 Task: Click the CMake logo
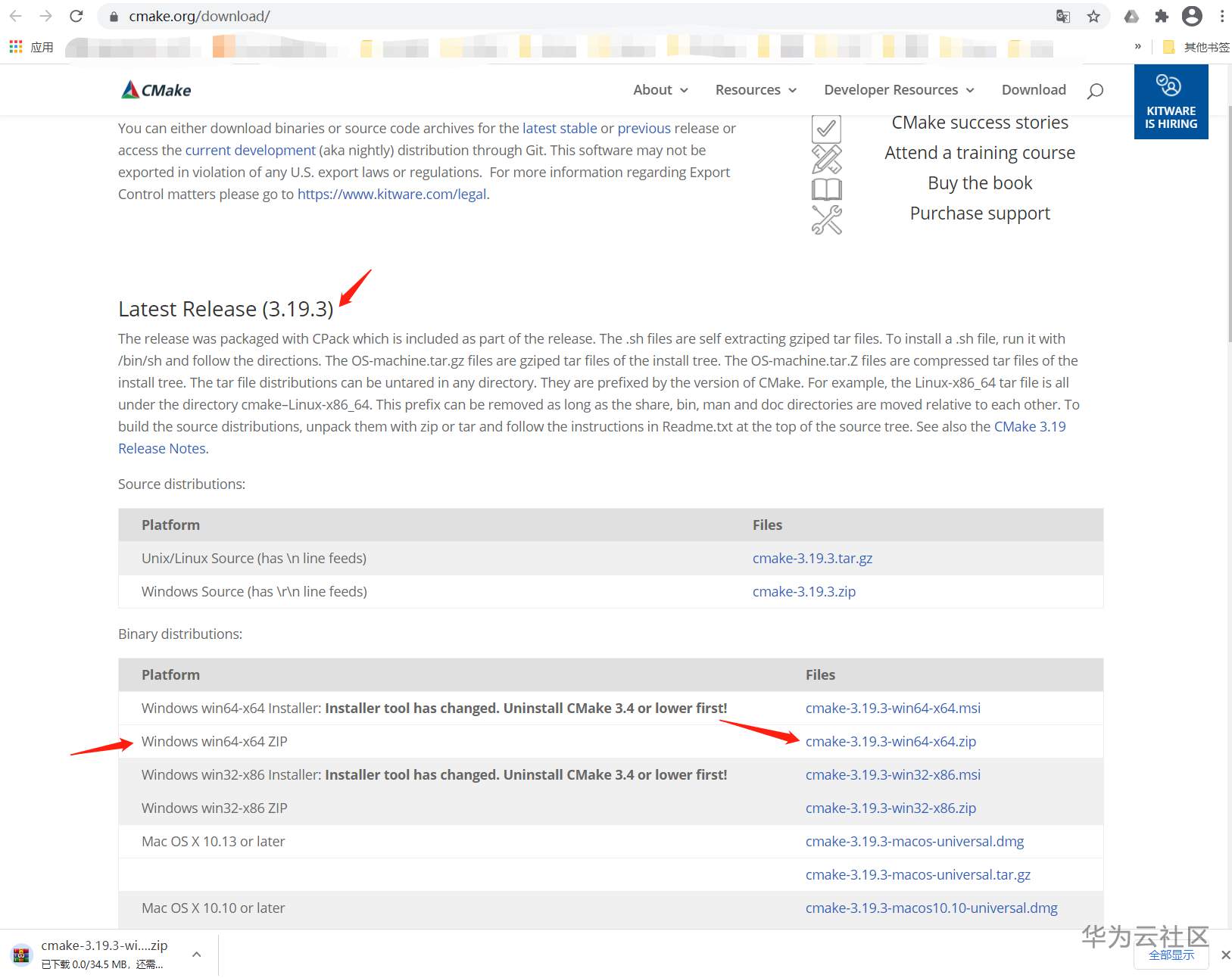click(156, 90)
